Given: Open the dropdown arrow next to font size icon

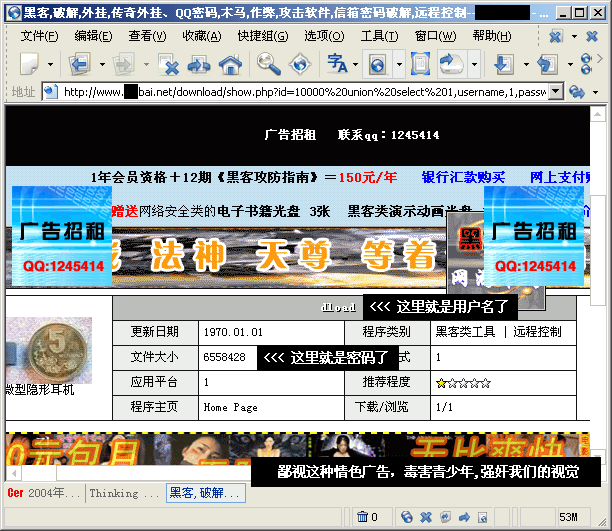Looking at the screenshot, I should [355, 66].
